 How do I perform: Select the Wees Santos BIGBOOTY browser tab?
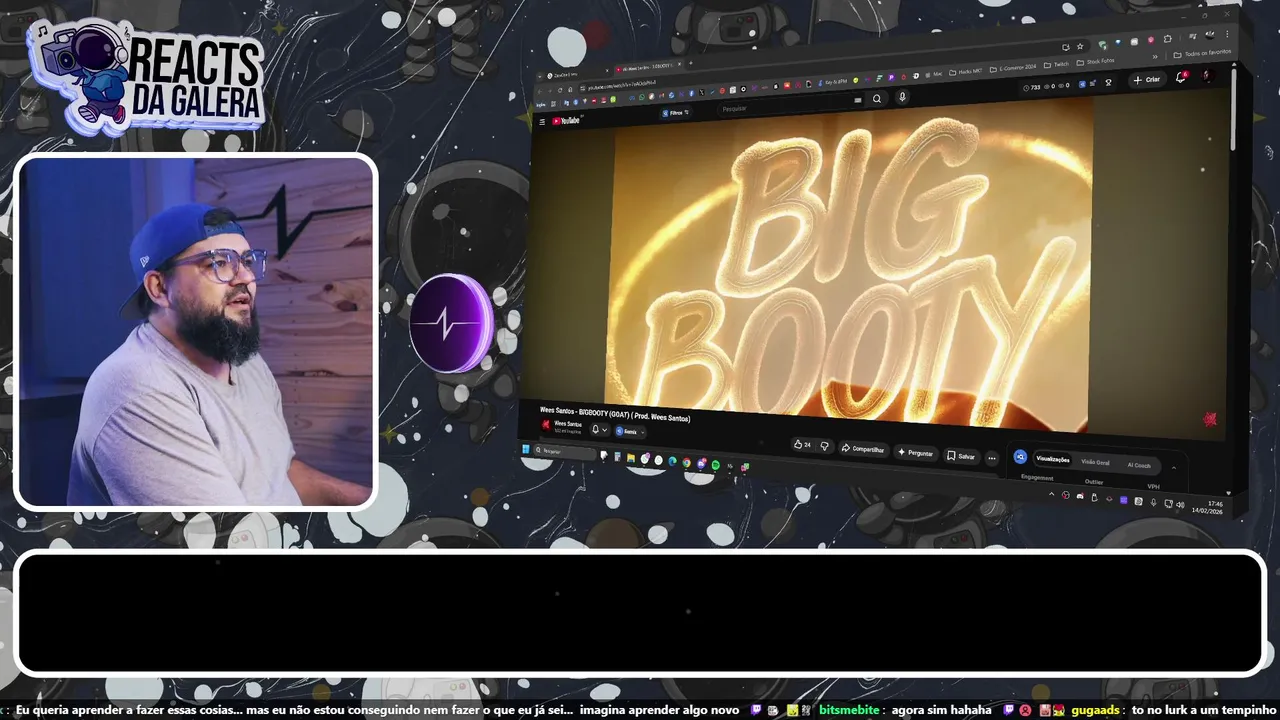(x=647, y=67)
